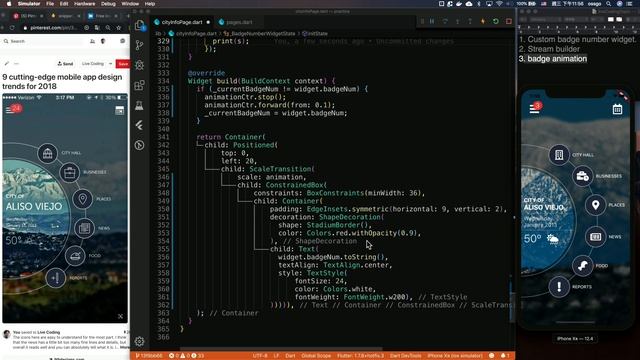640x360 pixels.
Task: Open Pinterest messages chat icon
Action: [x=122, y=41]
